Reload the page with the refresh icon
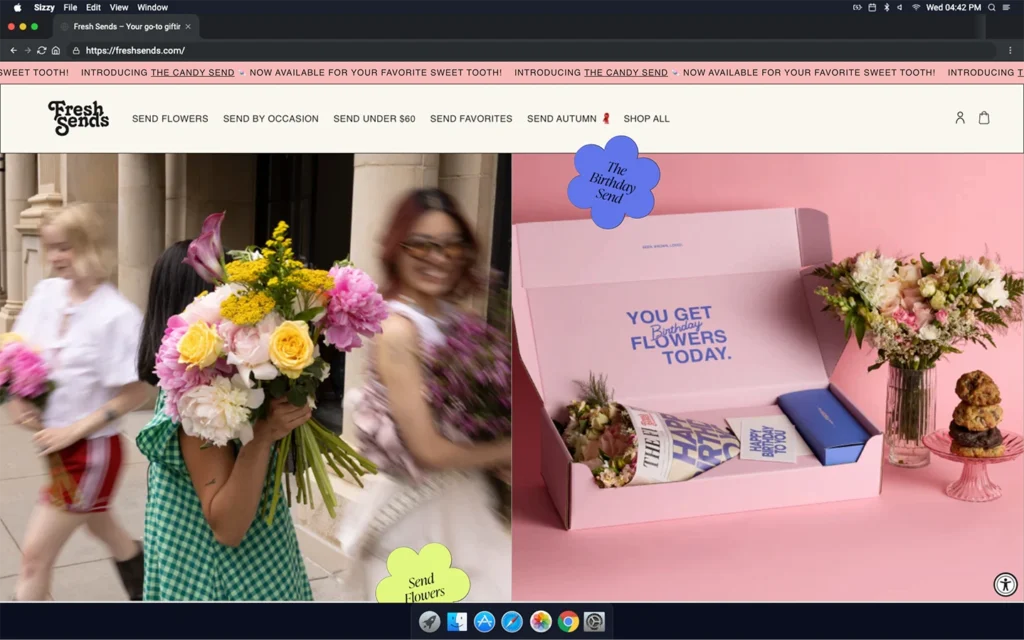 pyautogui.click(x=41, y=50)
